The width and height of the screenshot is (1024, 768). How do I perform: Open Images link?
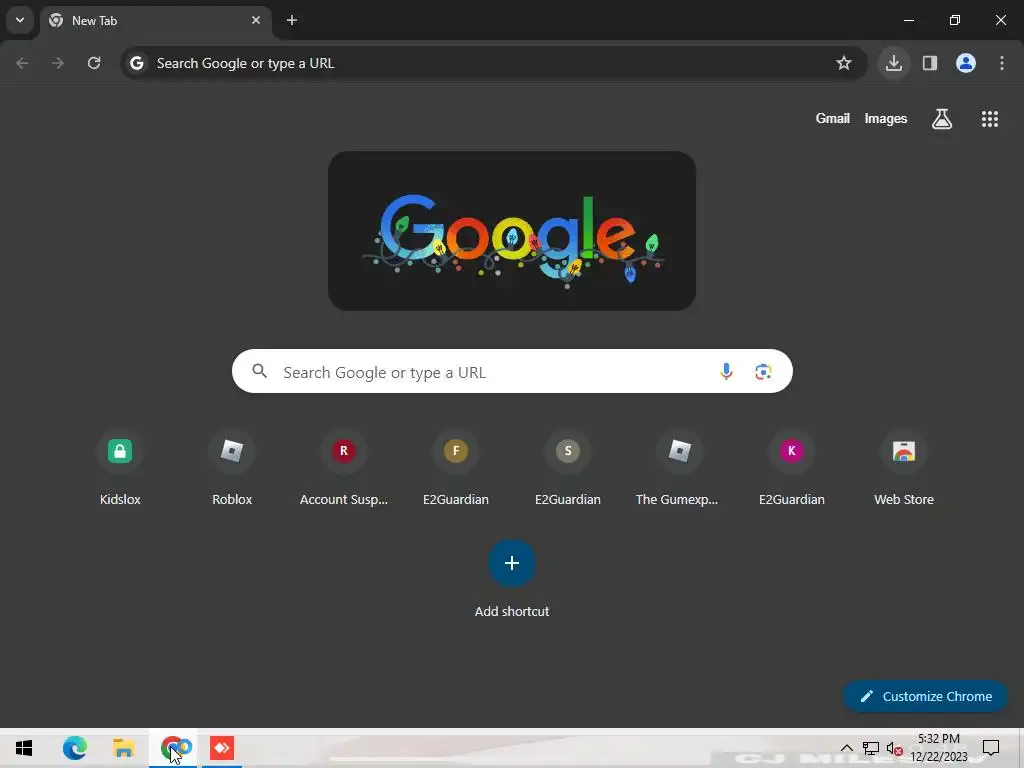[x=886, y=119]
